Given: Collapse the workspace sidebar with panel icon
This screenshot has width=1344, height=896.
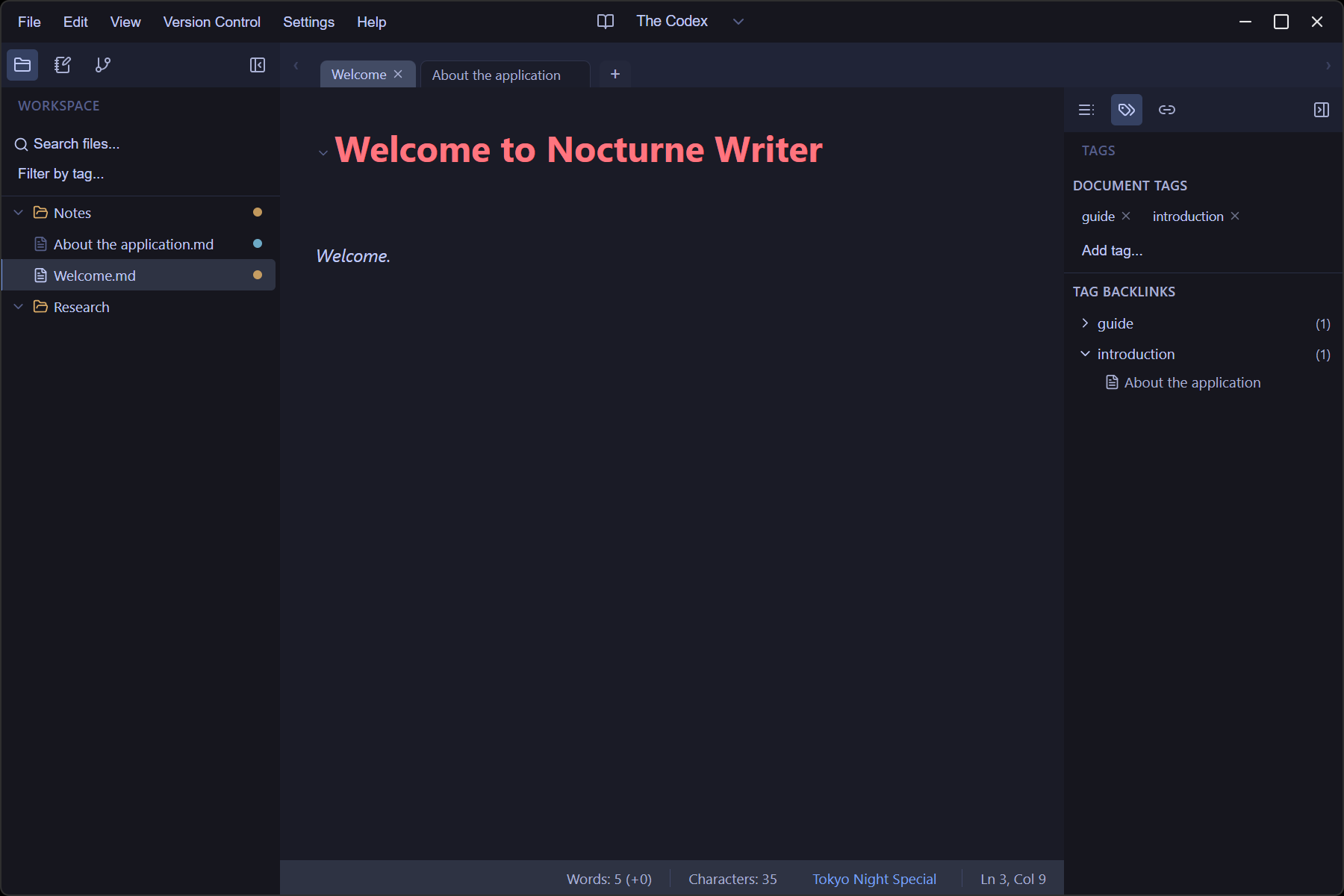Looking at the screenshot, I should coord(257,65).
